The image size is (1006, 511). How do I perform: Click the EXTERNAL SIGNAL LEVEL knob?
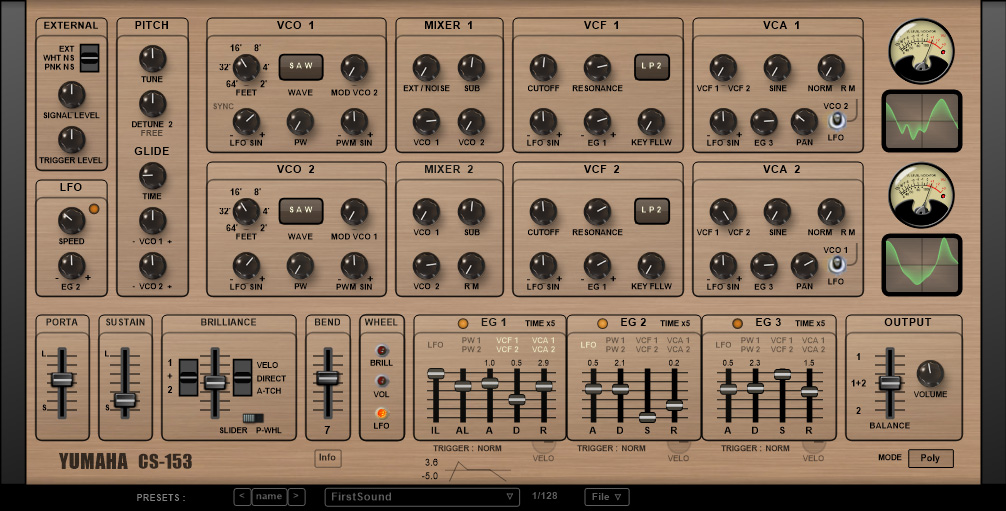coord(71,94)
